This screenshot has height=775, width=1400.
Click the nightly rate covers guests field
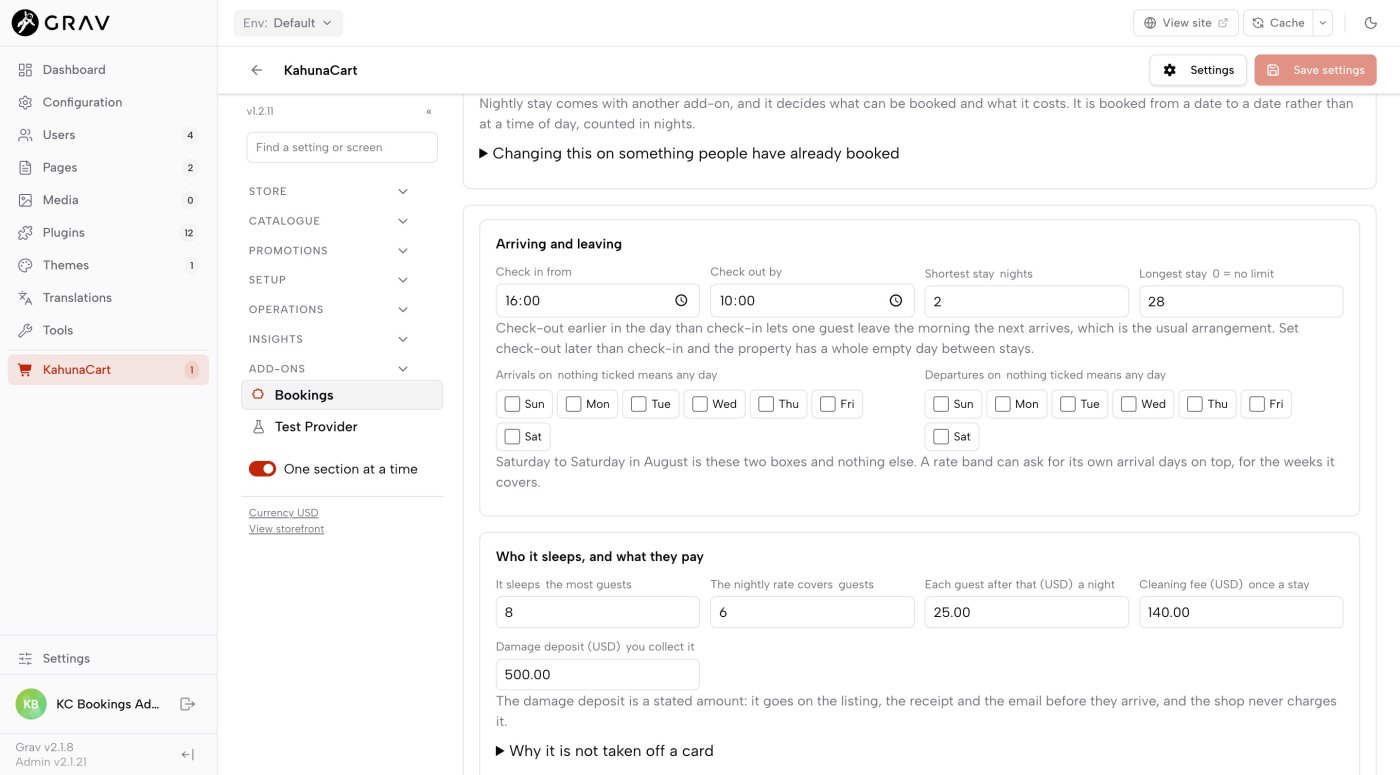point(812,612)
